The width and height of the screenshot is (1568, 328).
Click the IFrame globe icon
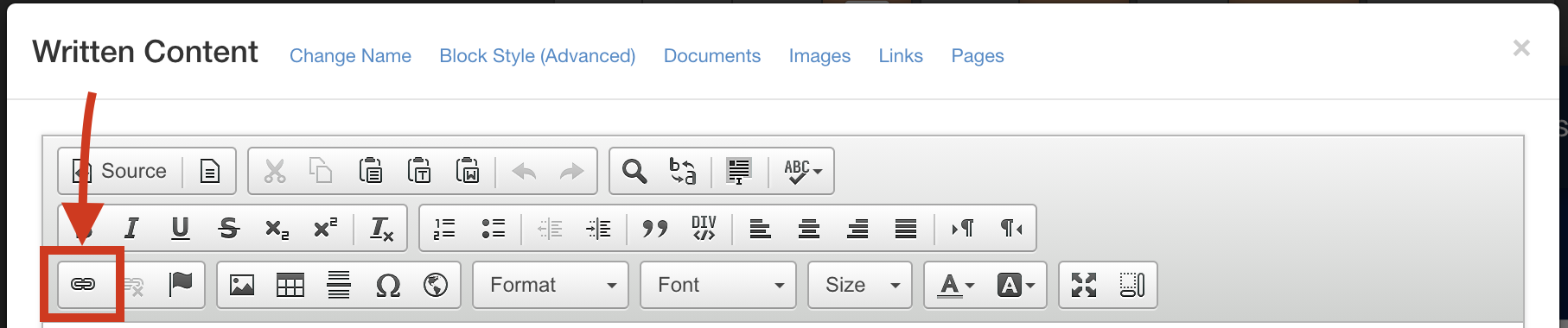click(436, 284)
